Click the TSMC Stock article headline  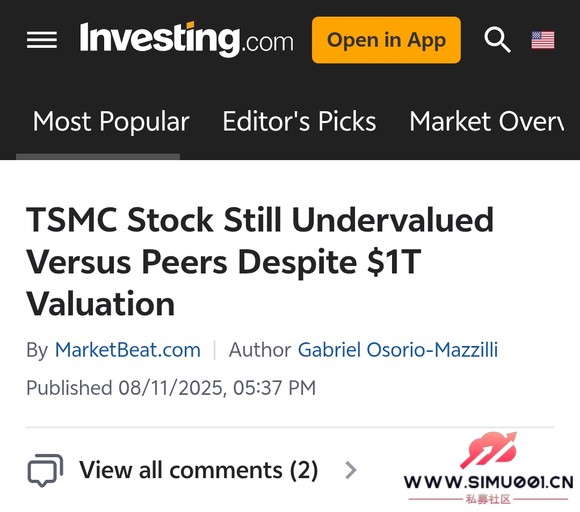coord(260,262)
